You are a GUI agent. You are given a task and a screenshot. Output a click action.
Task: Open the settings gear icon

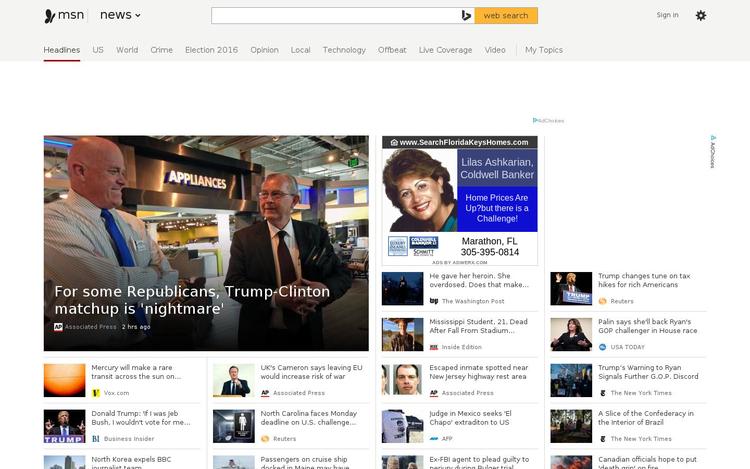pos(701,15)
